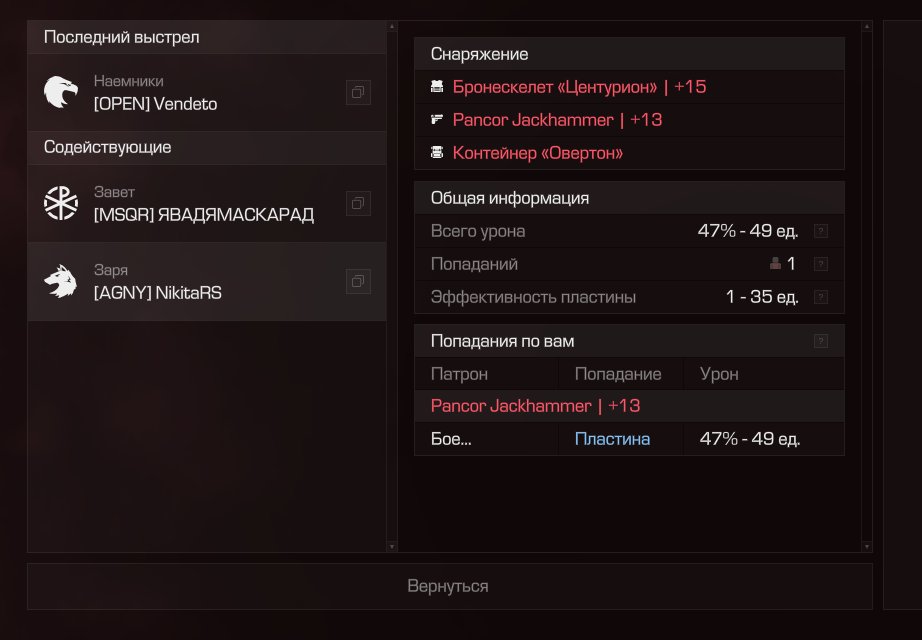The height and width of the screenshot is (640, 922).
Task: Click the wolf emblem of Заря faction
Action: click(x=61, y=281)
